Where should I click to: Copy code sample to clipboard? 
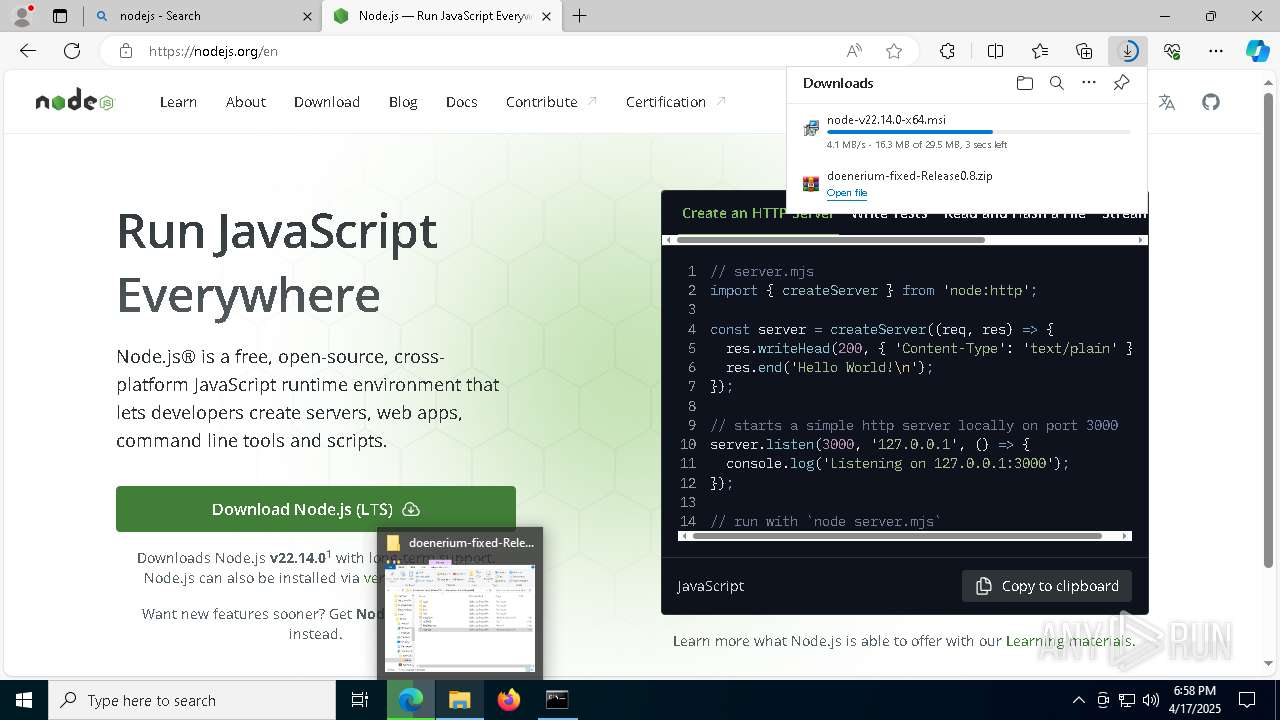(1047, 586)
